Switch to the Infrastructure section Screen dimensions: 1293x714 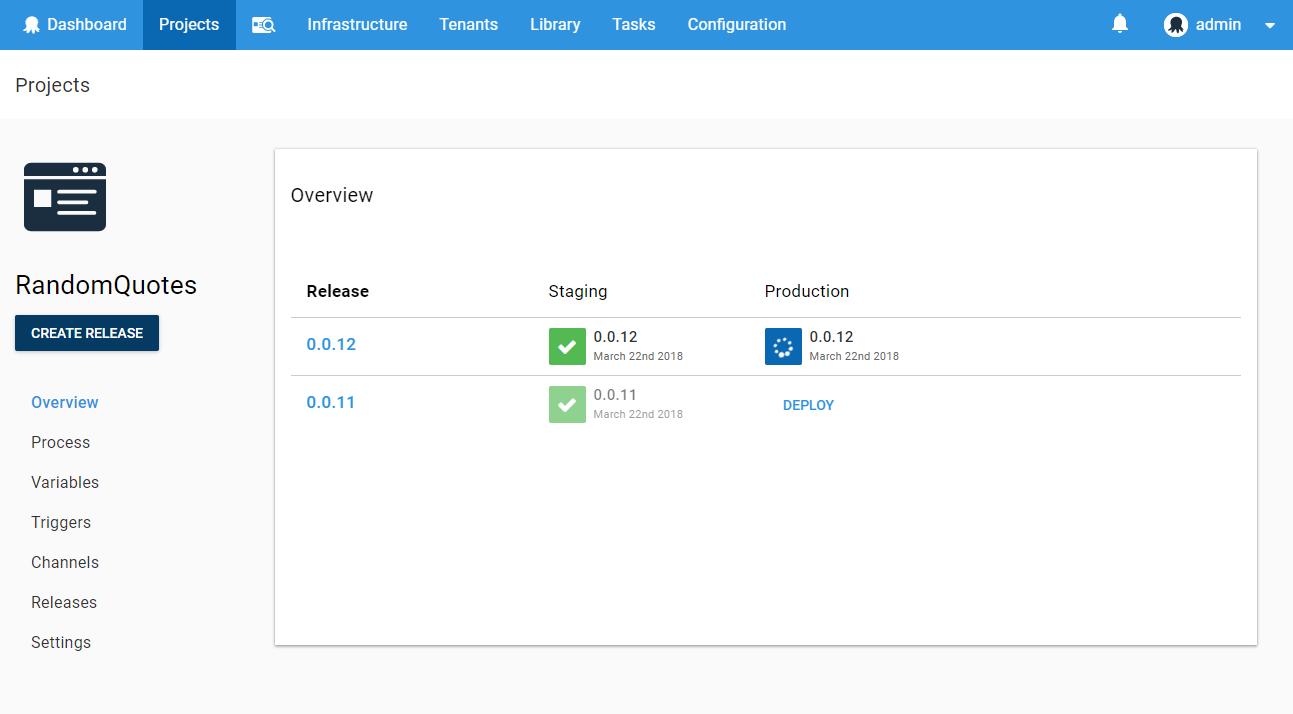tap(357, 24)
